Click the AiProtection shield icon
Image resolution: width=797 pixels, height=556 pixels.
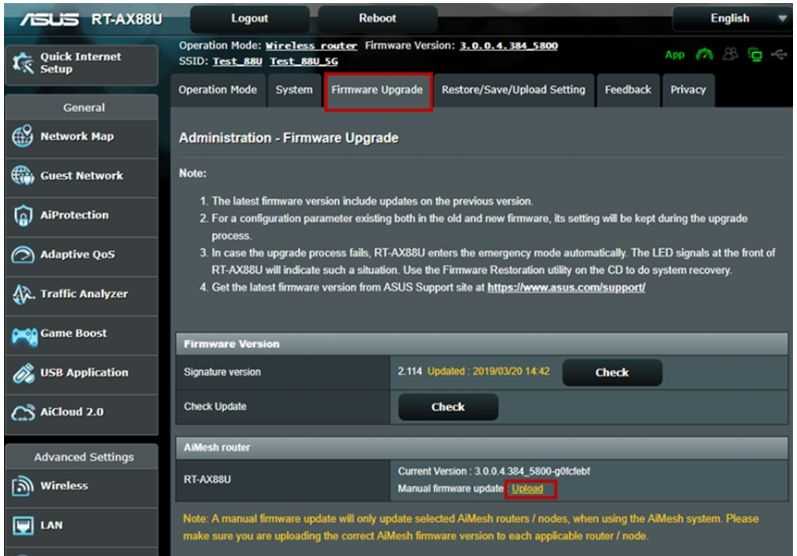(x=23, y=215)
